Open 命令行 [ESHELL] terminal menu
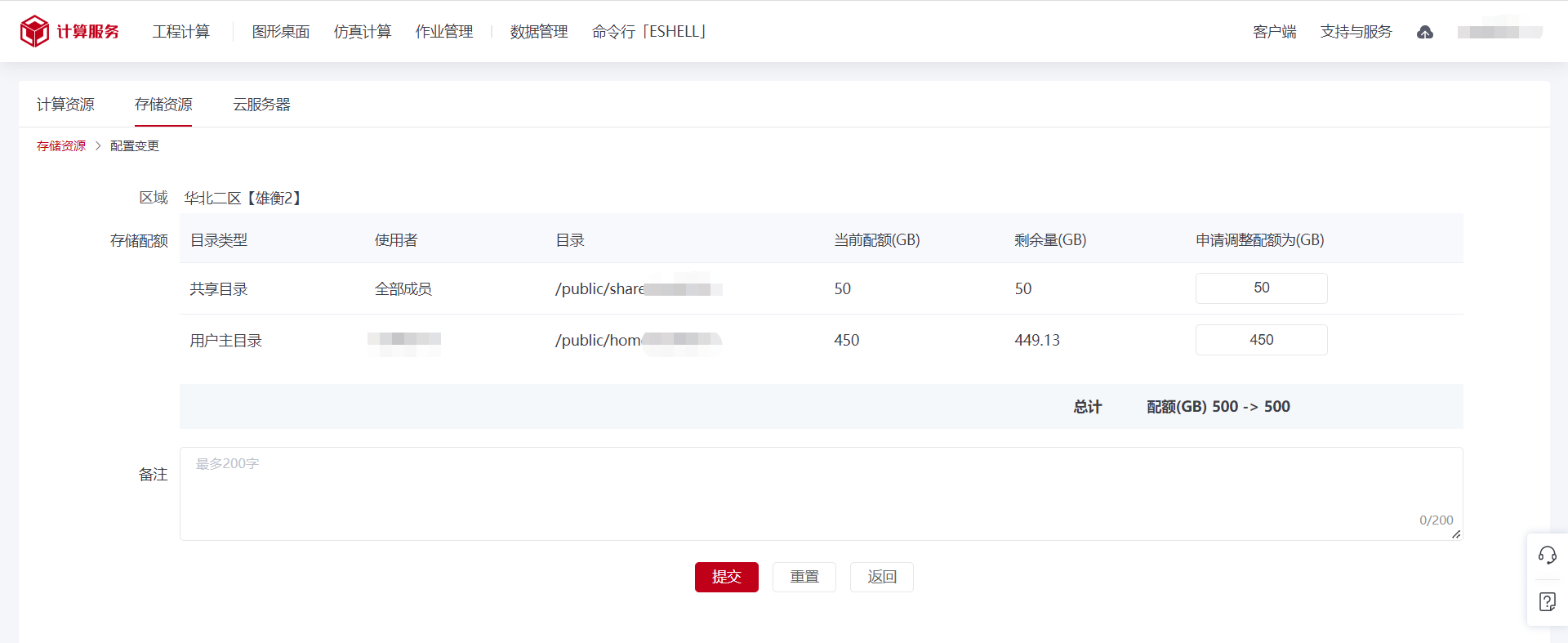The image size is (1568, 643). point(649,32)
